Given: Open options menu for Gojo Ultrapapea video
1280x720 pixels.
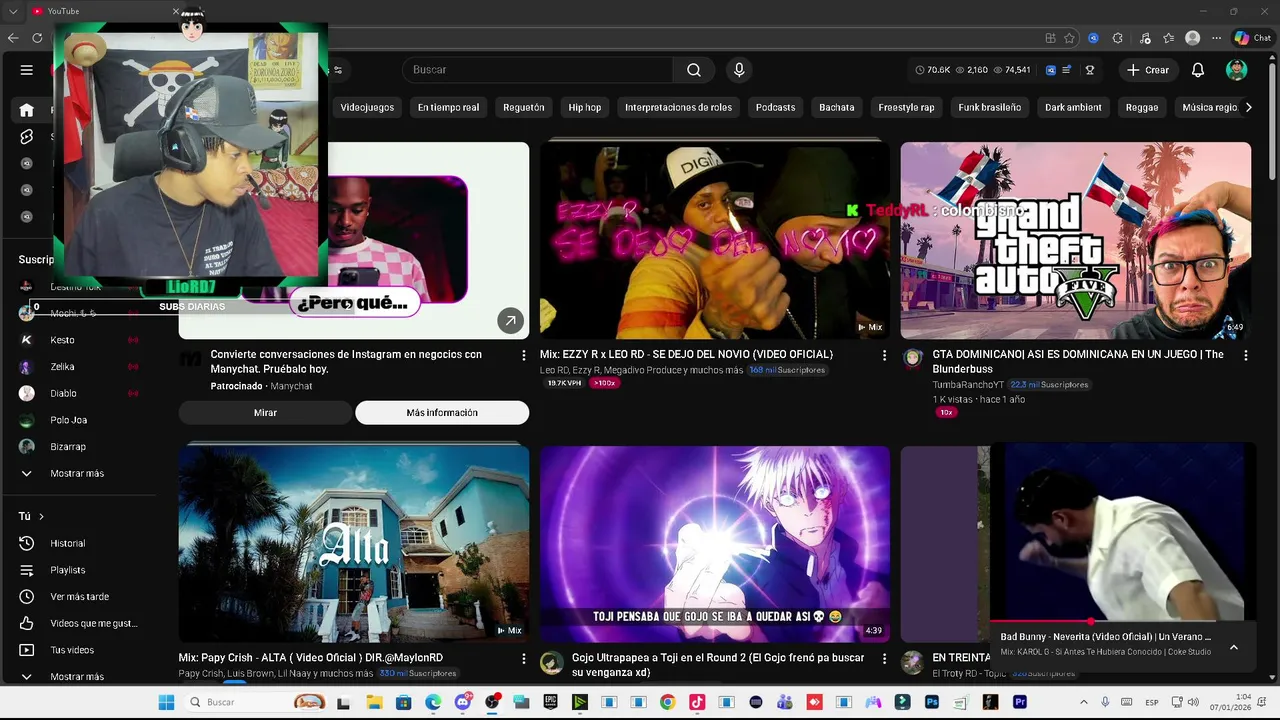Looking at the screenshot, I should click(x=884, y=659).
